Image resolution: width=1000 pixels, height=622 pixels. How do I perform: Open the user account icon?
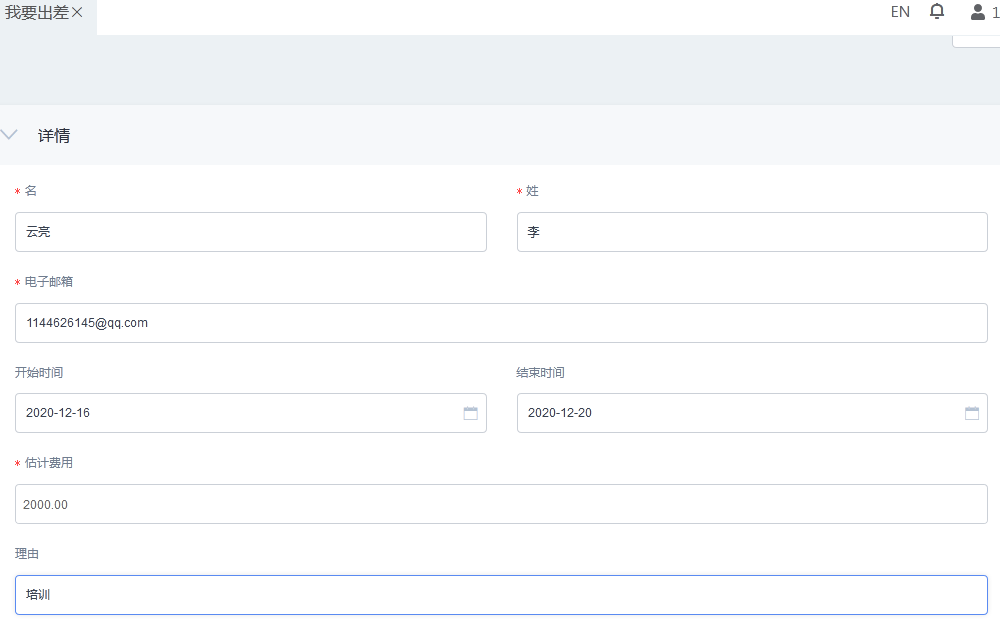[x=977, y=12]
